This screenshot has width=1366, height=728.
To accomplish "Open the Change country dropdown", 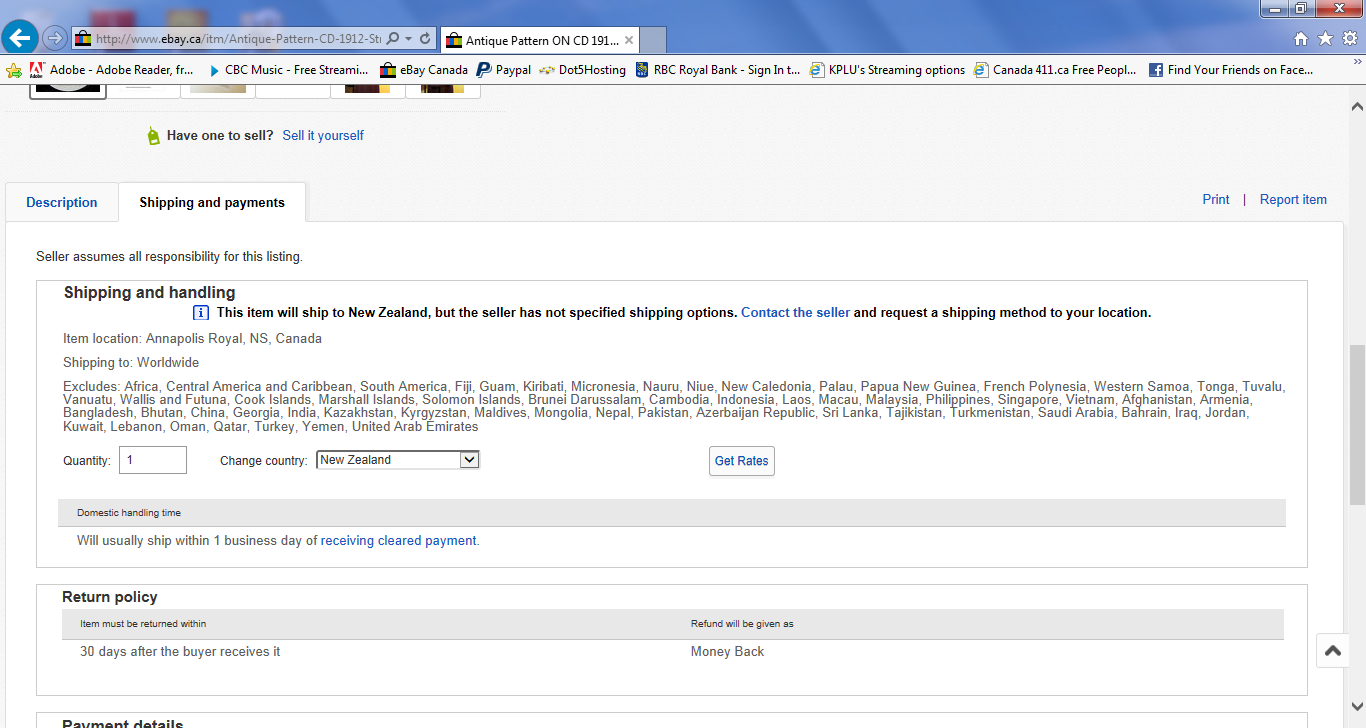I will coord(398,460).
